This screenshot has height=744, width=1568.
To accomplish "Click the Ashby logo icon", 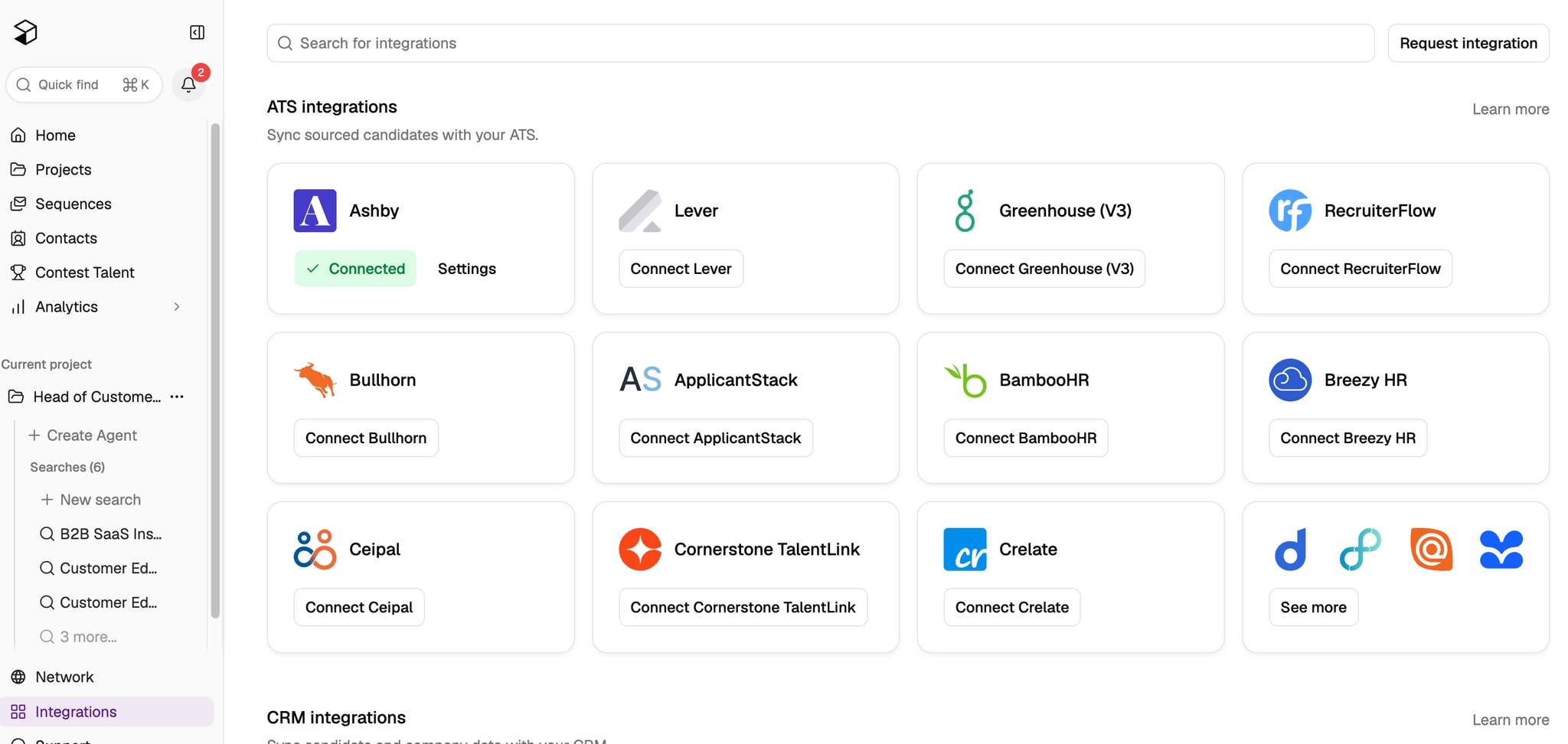I will pyautogui.click(x=315, y=210).
